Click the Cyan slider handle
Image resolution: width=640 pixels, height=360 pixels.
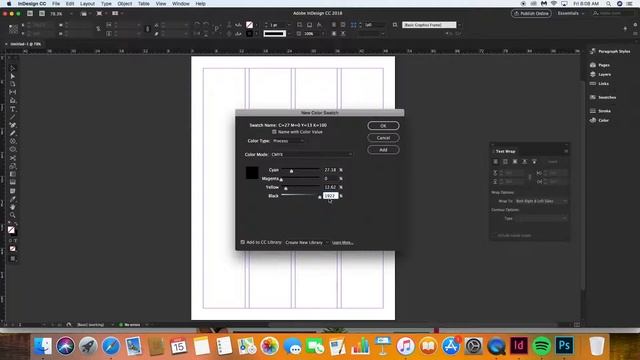coord(291,171)
